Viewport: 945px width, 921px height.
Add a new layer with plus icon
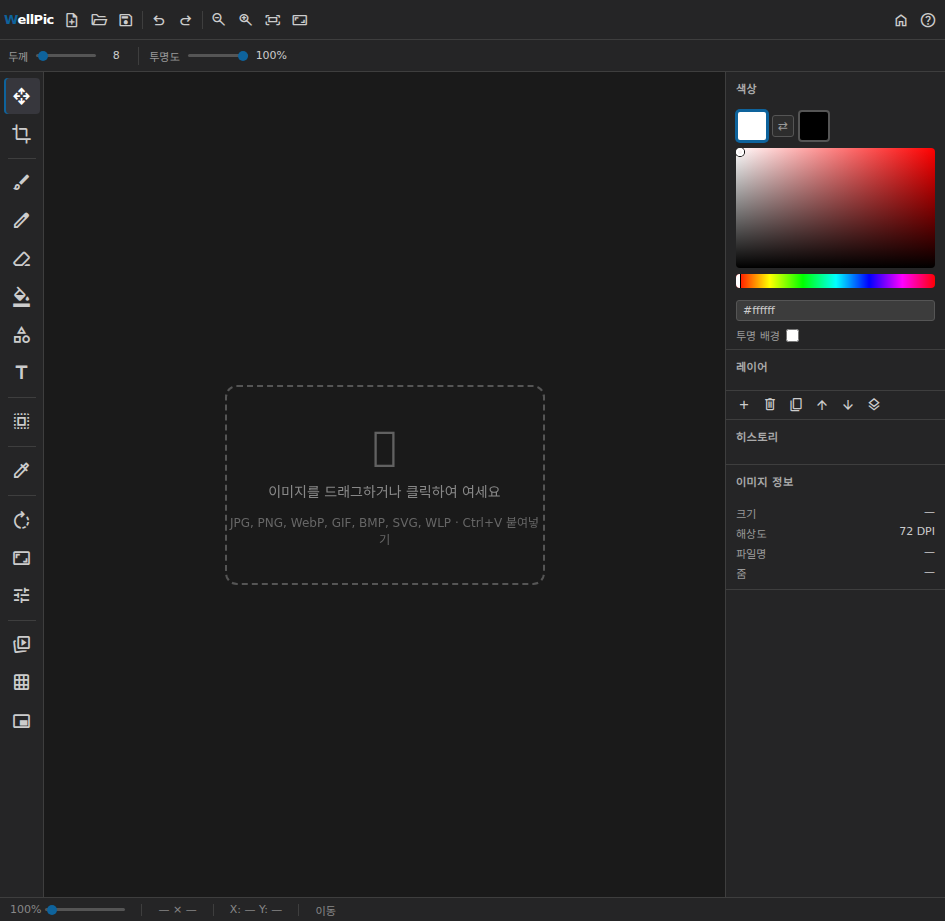(x=744, y=405)
